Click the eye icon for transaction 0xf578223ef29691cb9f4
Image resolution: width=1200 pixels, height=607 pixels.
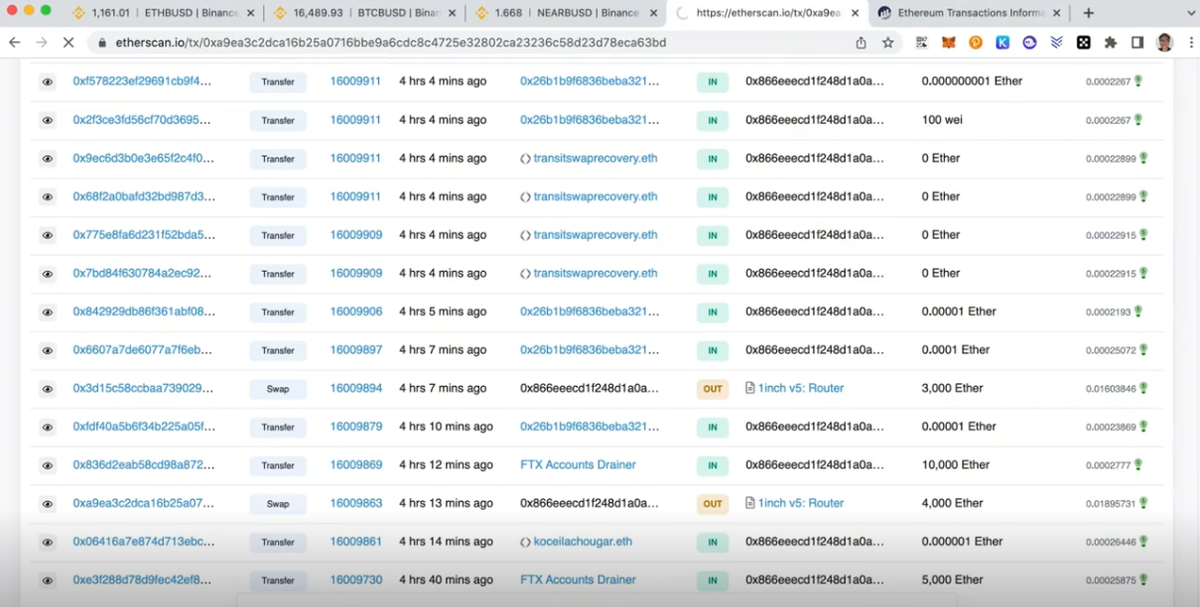pyautogui.click(x=47, y=82)
